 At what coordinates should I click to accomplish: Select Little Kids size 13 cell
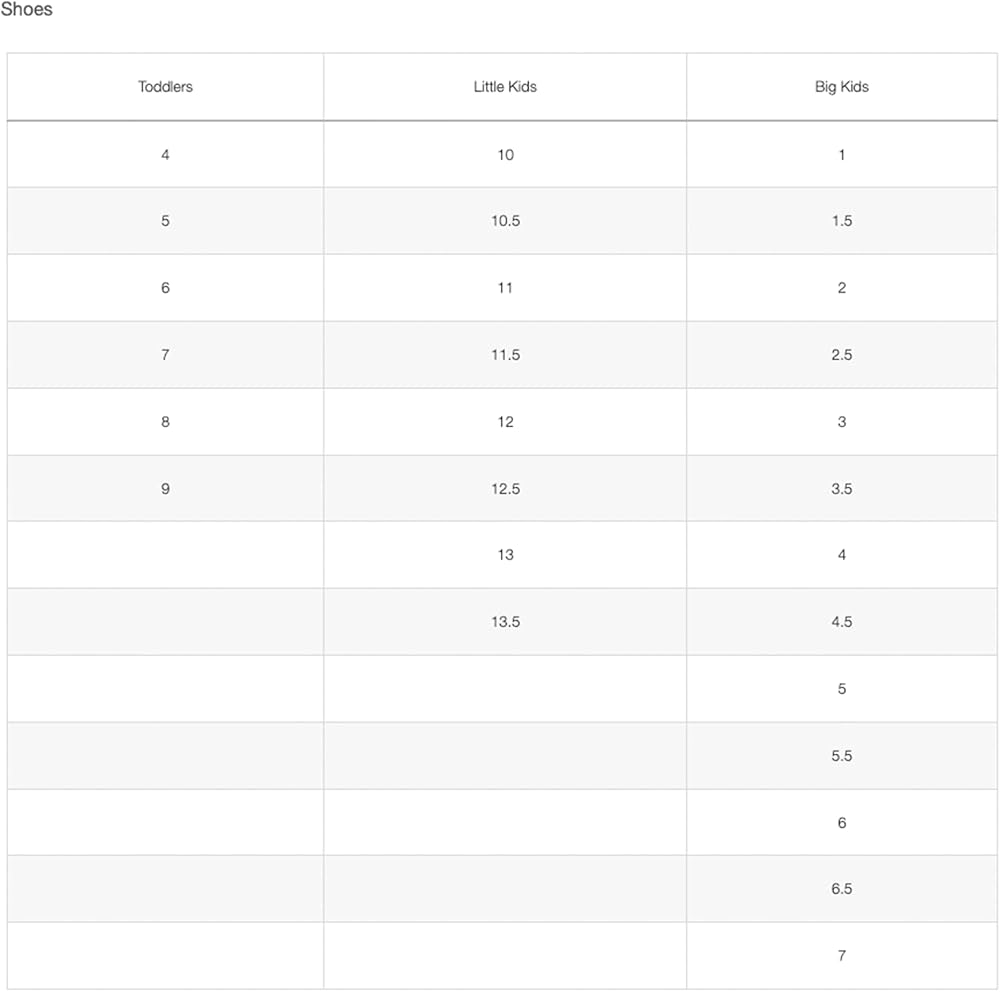point(505,555)
